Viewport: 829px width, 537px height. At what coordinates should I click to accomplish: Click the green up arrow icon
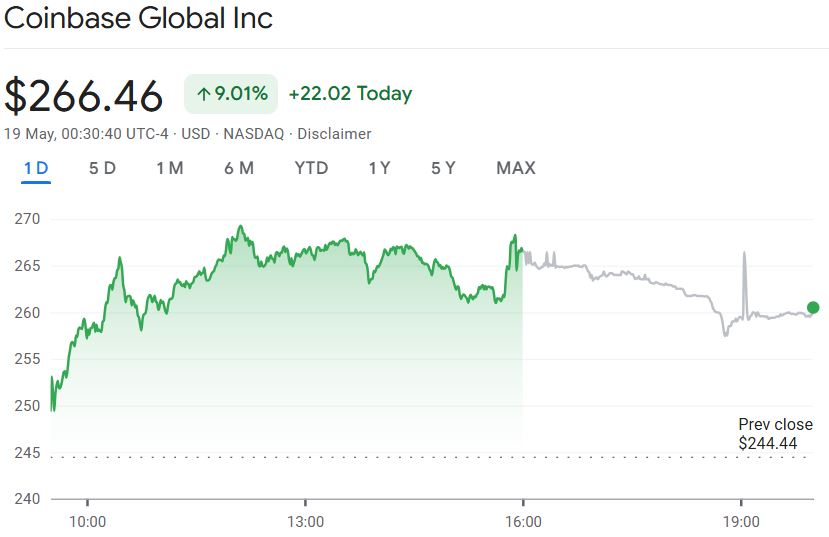(203, 94)
